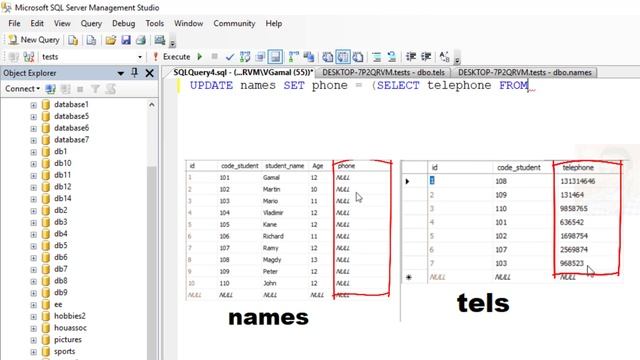Toggle auto hide pin on Object Explorer
Viewport: 640px width, 360px height.
[x=134, y=73]
